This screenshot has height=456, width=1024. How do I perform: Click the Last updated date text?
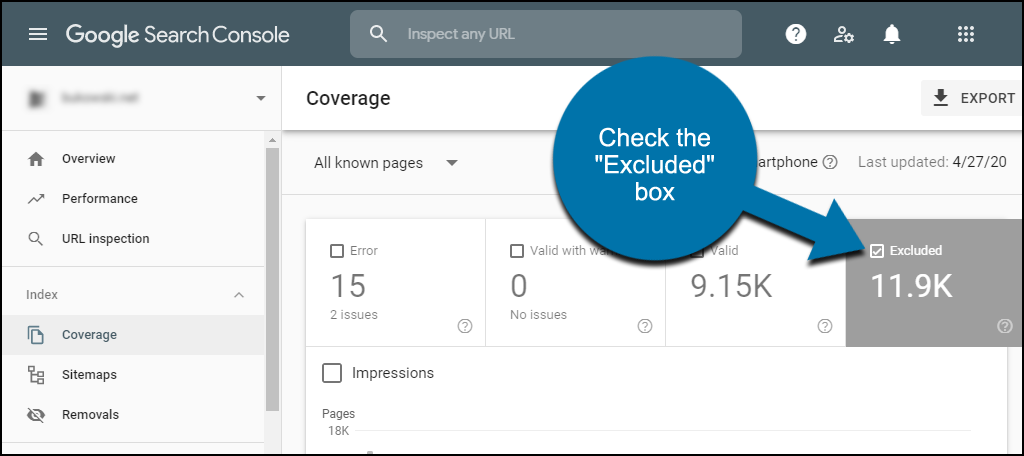933,163
